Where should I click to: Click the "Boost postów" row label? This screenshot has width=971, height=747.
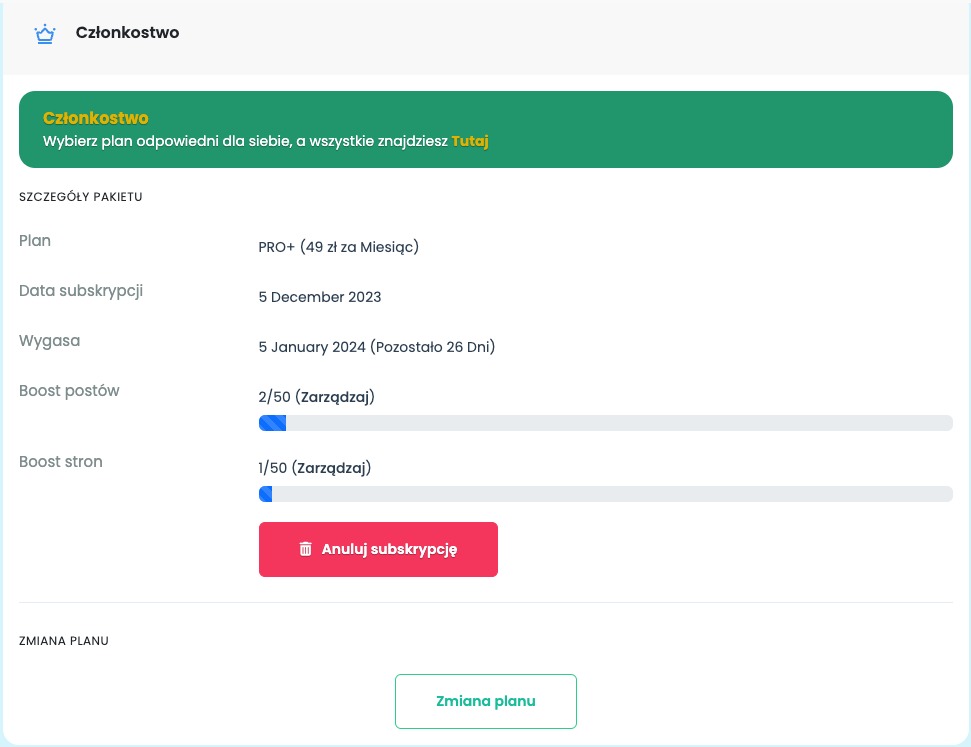(x=69, y=391)
